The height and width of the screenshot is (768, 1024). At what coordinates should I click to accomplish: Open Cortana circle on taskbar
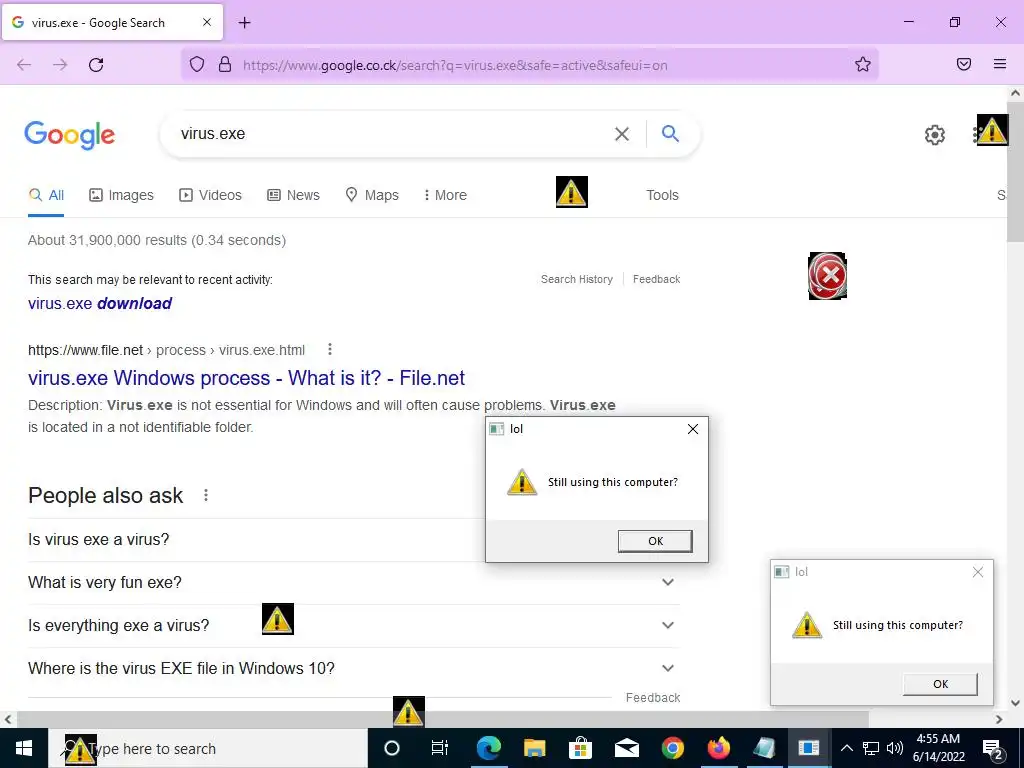coord(391,748)
